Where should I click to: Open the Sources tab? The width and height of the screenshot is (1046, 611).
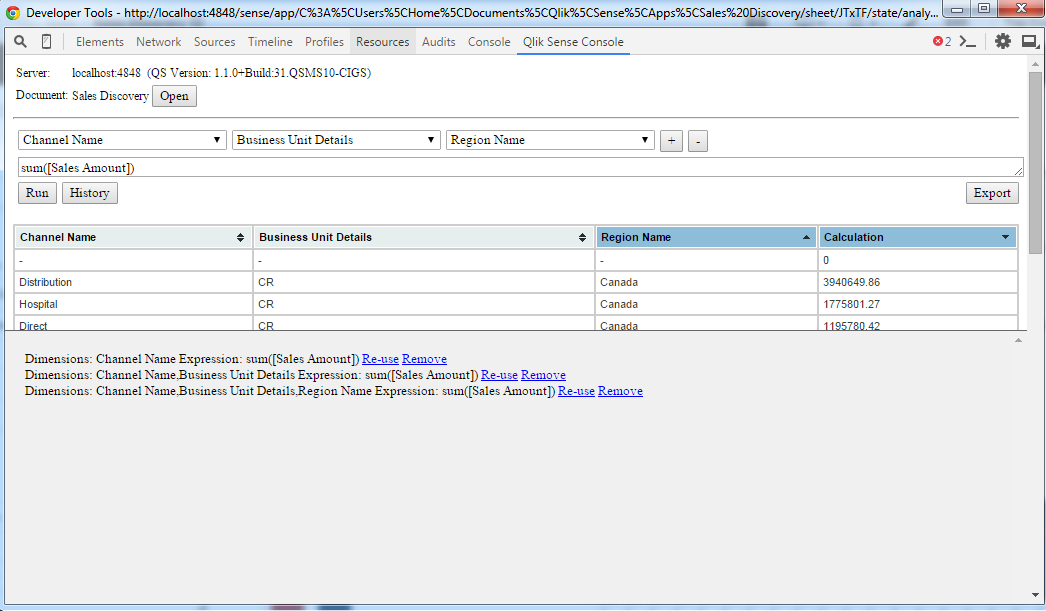pyautogui.click(x=214, y=41)
